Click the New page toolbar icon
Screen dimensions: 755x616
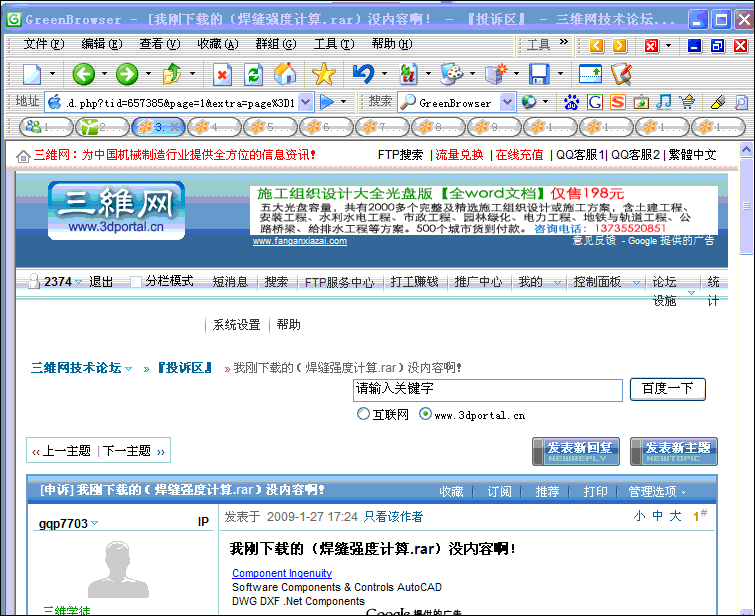(x=32, y=74)
